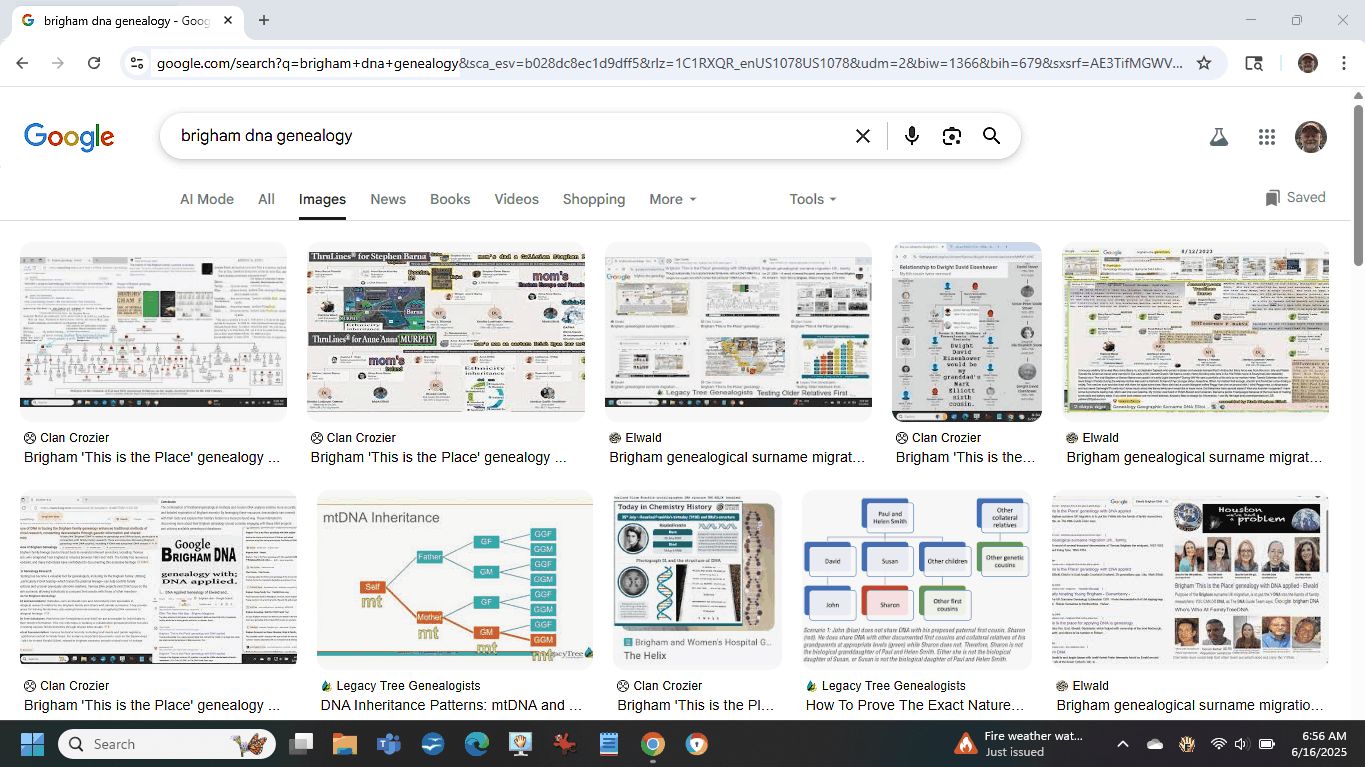Show hidden system tray icons chevron
Screen dimensions: 1365x767
1122,744
